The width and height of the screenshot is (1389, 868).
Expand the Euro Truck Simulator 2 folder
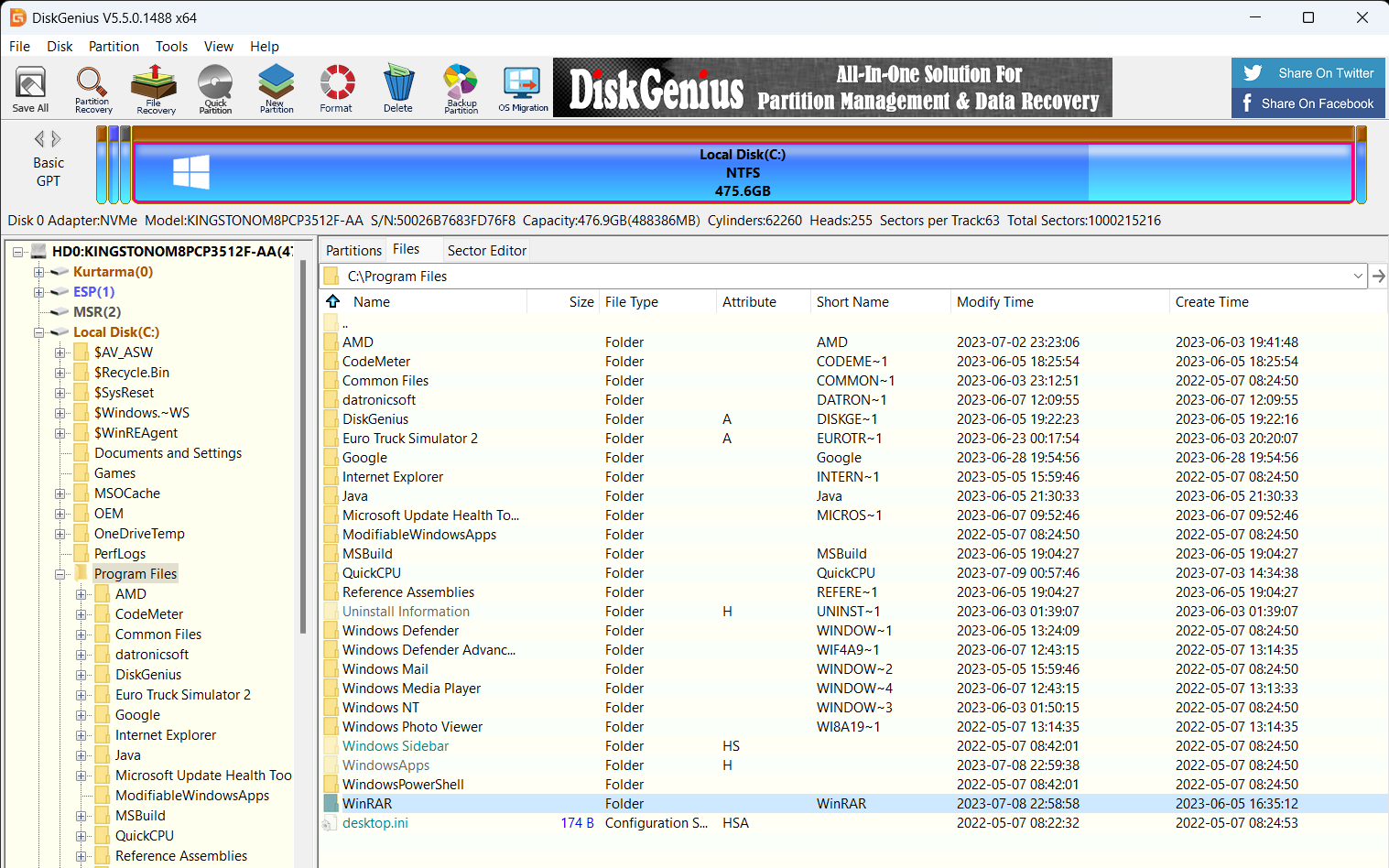pyautogui.click(x=82, y=694)
